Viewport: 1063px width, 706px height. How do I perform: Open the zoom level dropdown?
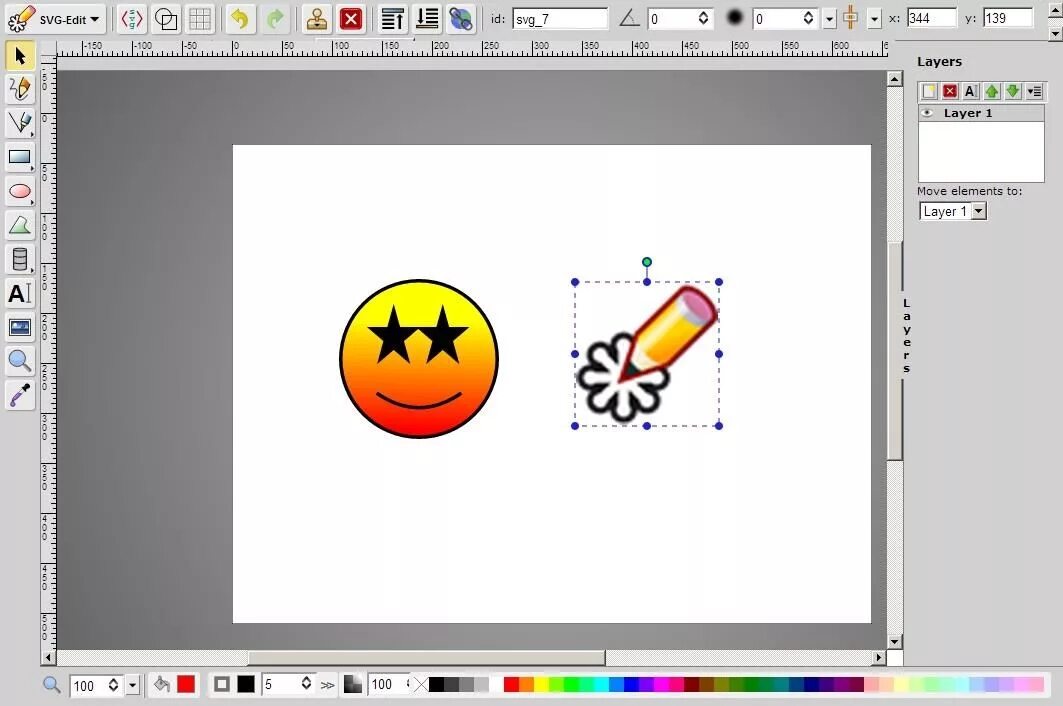tap(132, 686)
